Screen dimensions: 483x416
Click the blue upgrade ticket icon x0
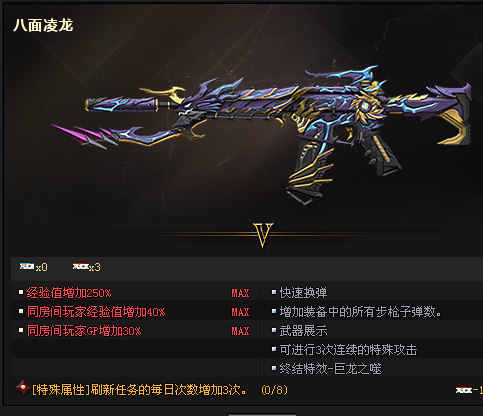pyautogui.click(x=27, y=266)
